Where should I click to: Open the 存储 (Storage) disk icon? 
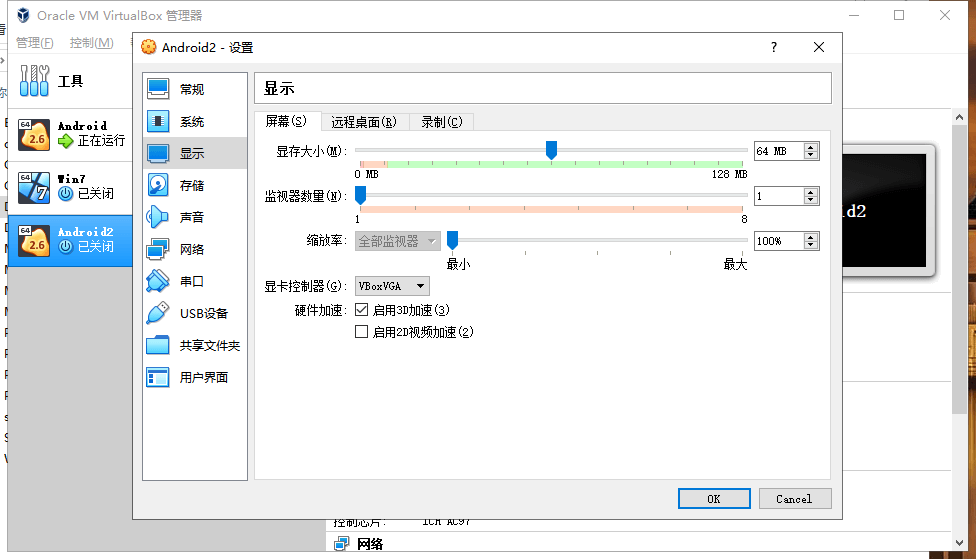(158, 185)
